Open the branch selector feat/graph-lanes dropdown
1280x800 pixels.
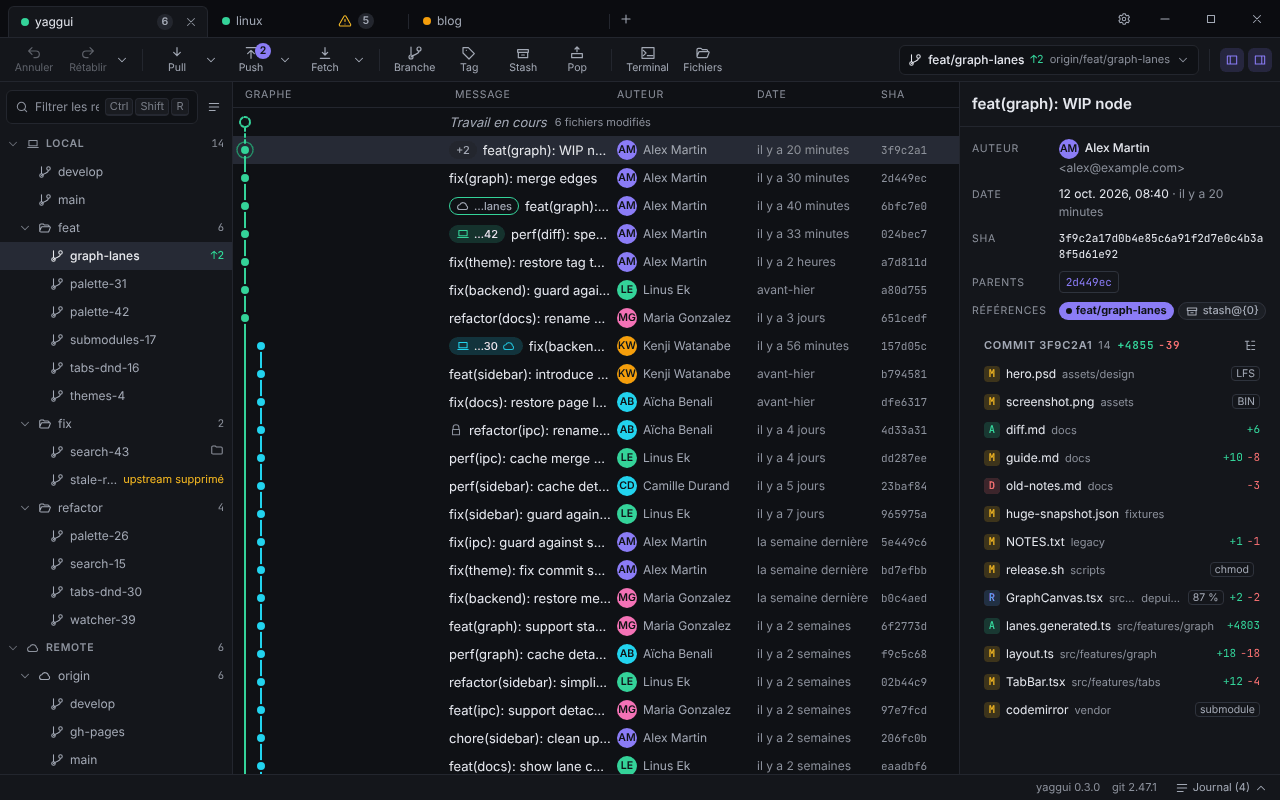click(x=1049, y=60)
